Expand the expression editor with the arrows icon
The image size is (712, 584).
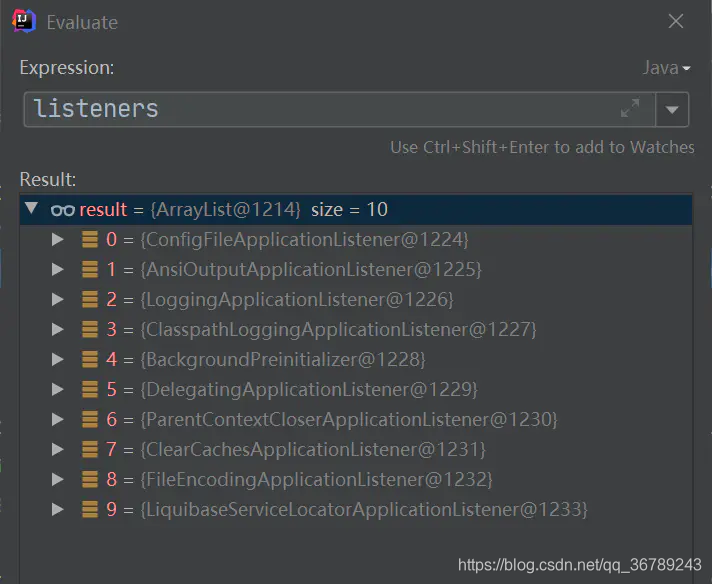pos(630,108)
